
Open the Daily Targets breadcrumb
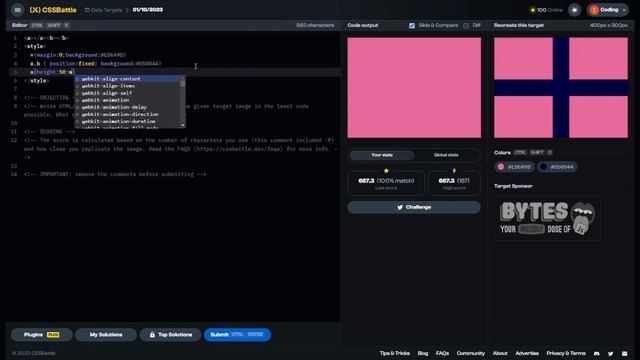pos(103,10)
